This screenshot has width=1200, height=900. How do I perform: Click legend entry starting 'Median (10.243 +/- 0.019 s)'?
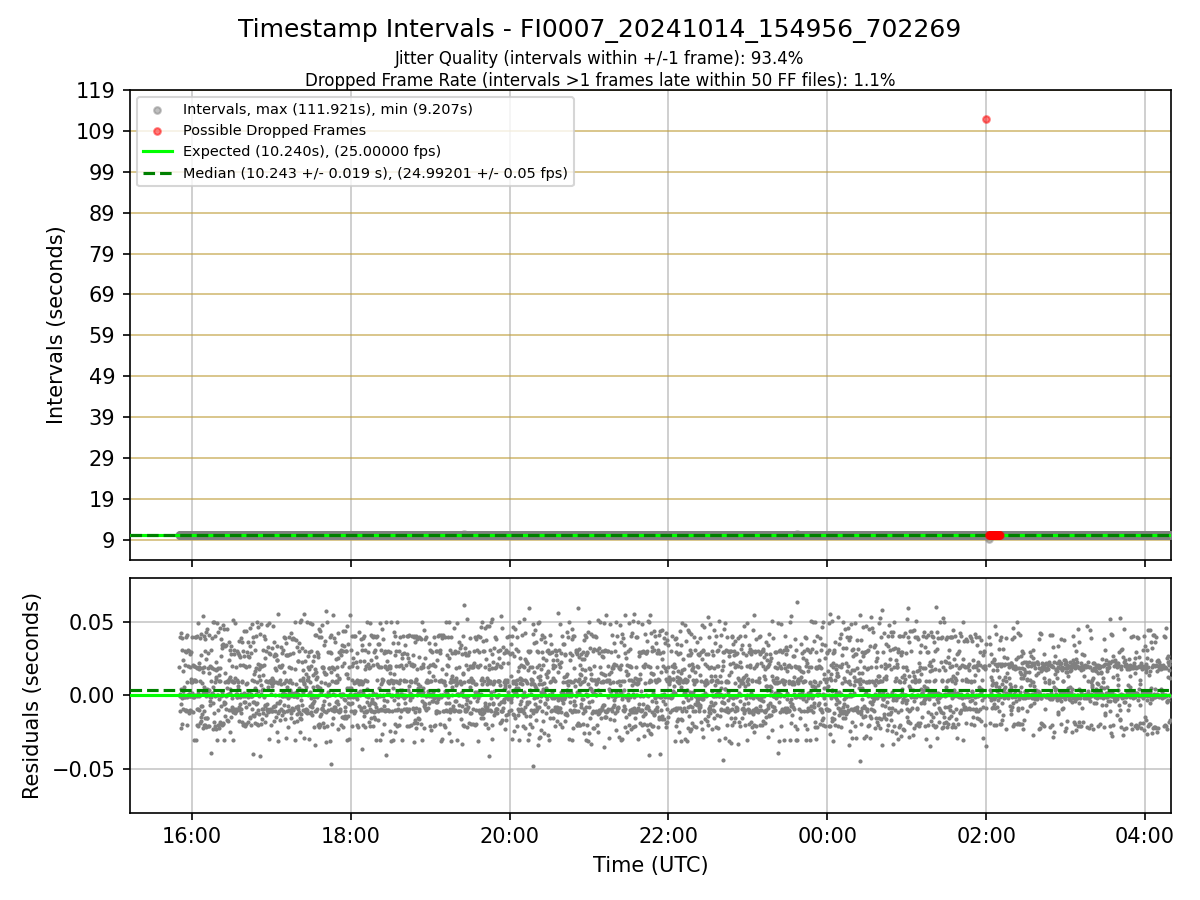pyautogui.click(x=375, y=173)
